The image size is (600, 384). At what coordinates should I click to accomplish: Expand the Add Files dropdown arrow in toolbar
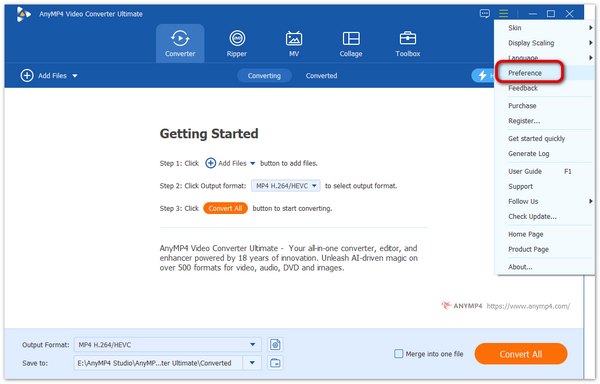click(75, 76)
